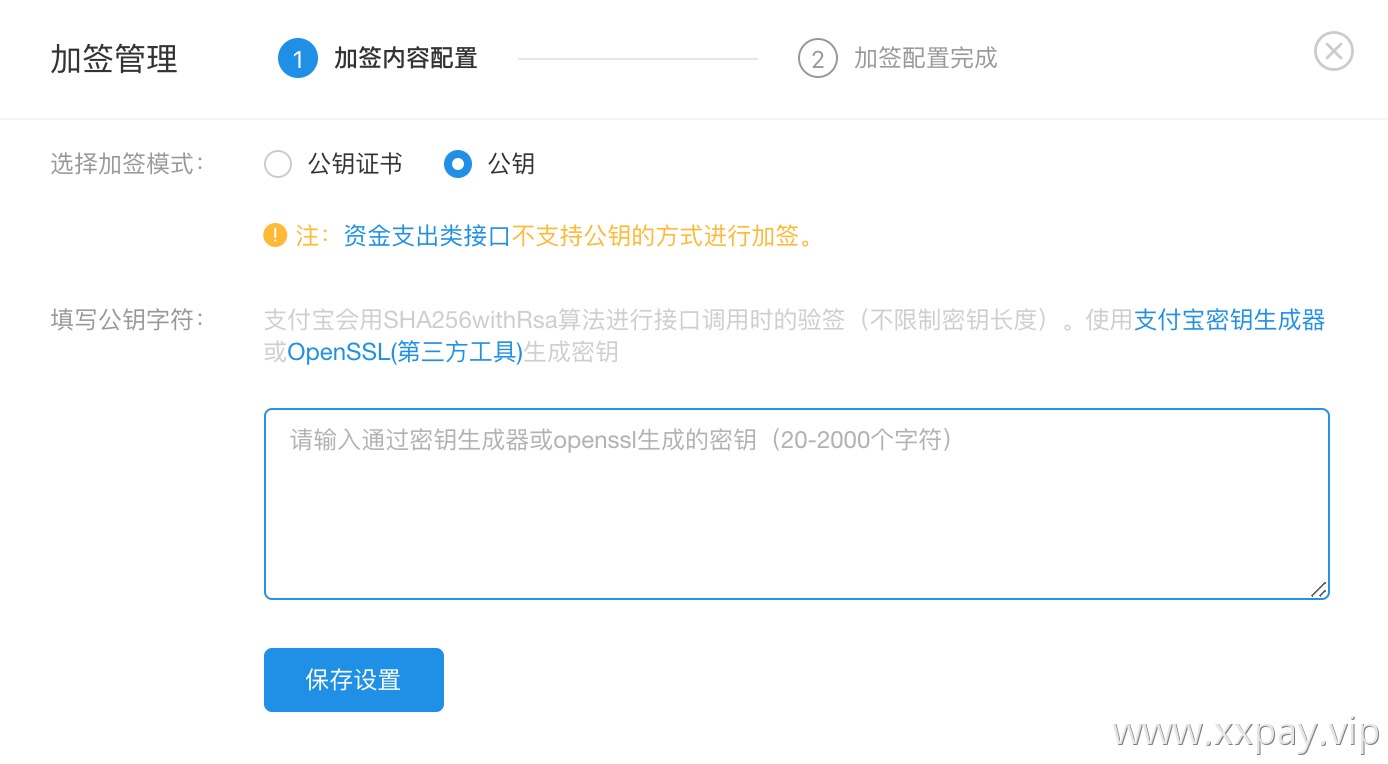This screenshot has width=1388, height=764.
Task: Select the 公钥 radio button circle
Action: (x=458, y=164)
